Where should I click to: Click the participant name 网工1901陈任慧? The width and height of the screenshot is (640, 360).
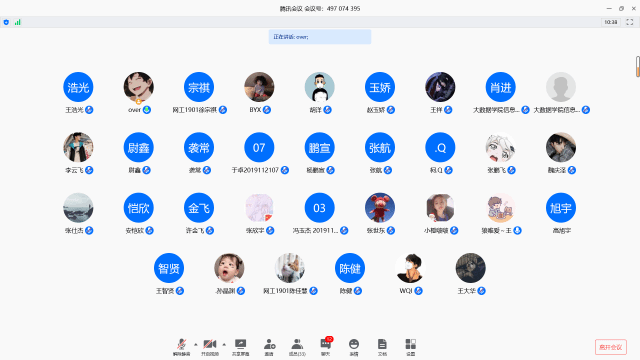[285, 291]
